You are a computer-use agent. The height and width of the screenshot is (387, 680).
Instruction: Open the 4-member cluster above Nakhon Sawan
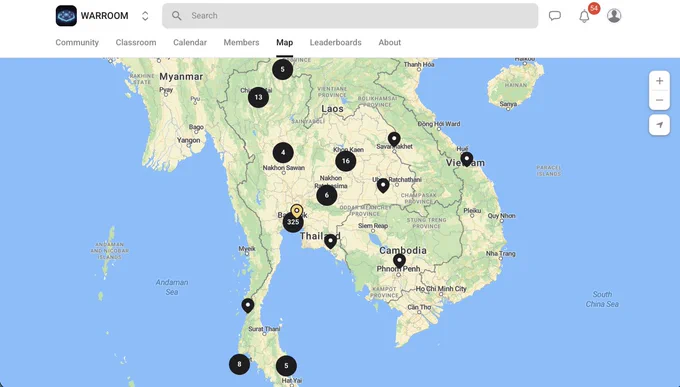click(283, 153)
